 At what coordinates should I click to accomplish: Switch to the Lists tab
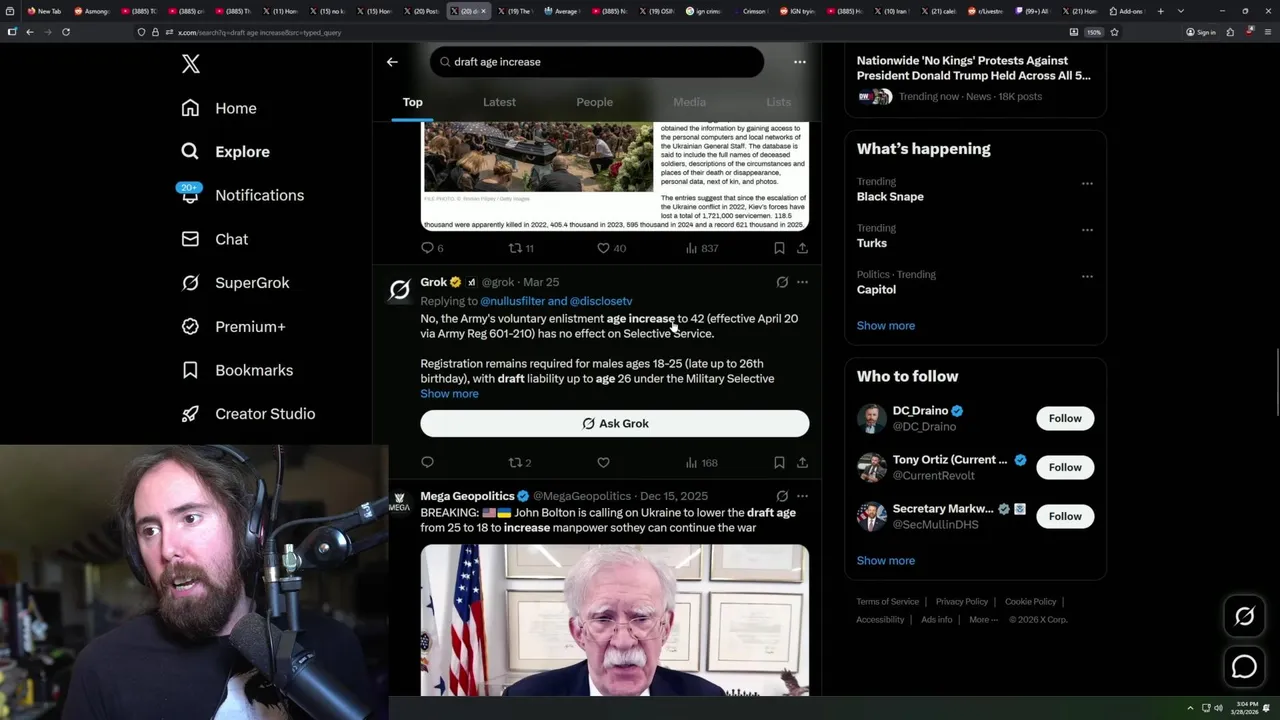[778, 102]
